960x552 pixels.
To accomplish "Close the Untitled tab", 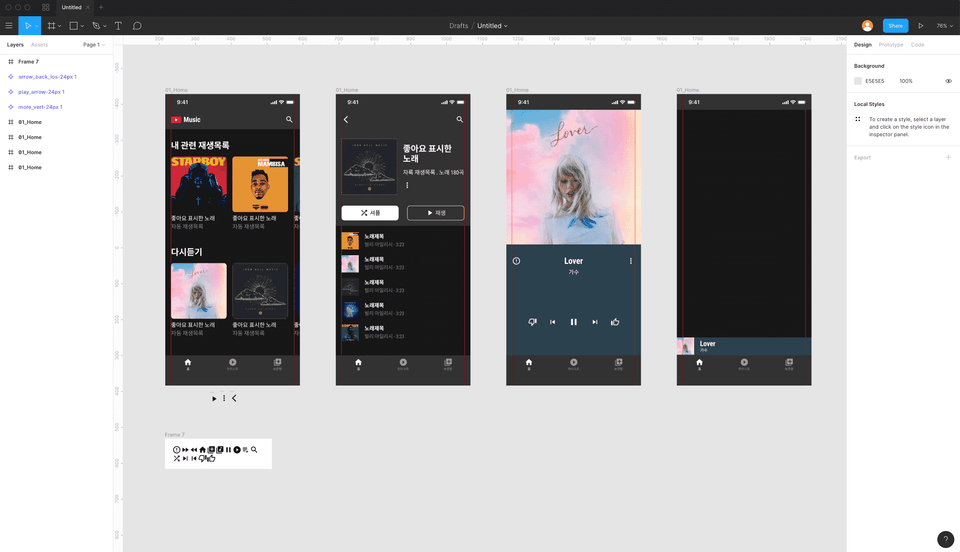I will 88,7.
